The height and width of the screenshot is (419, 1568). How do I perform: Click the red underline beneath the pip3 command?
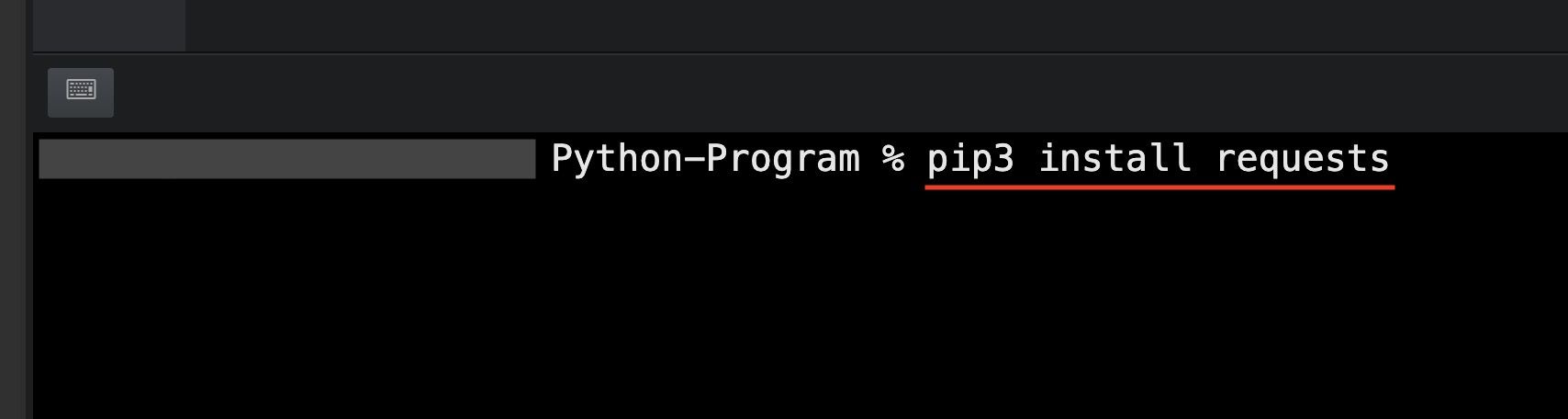click(x=1159, y=187)
